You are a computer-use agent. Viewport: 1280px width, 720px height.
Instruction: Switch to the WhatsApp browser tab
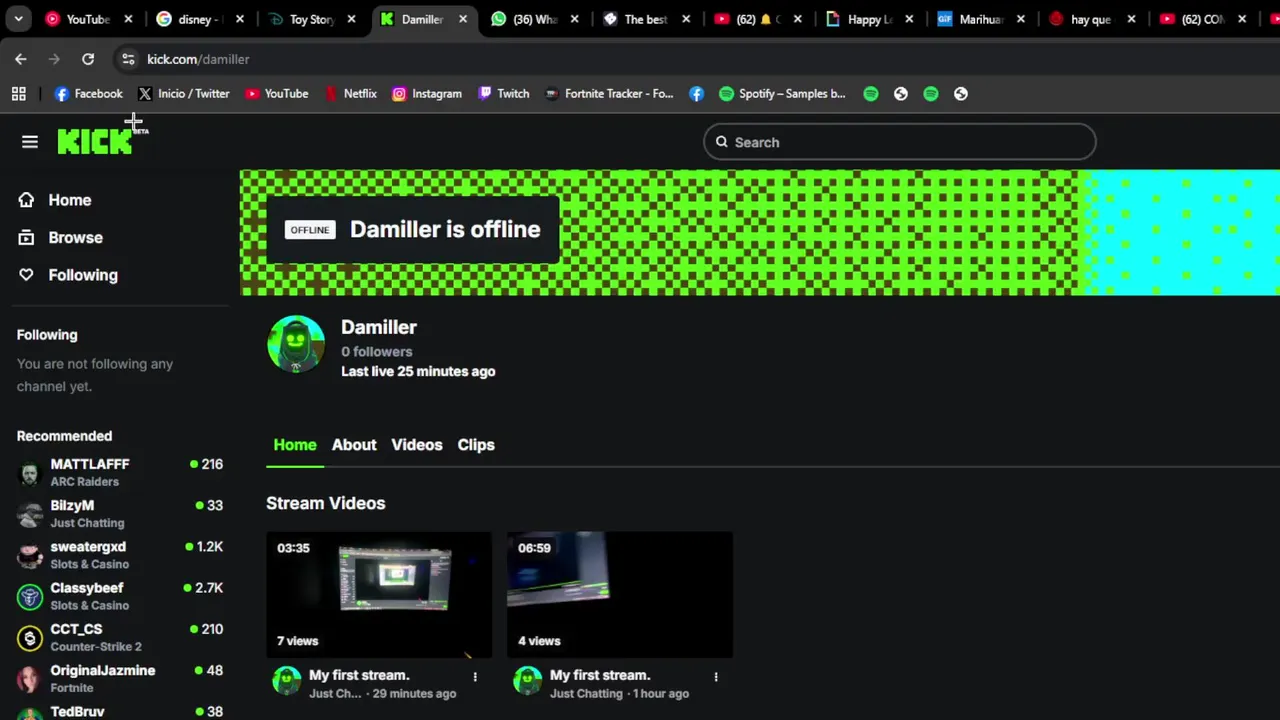coord(533,19)
